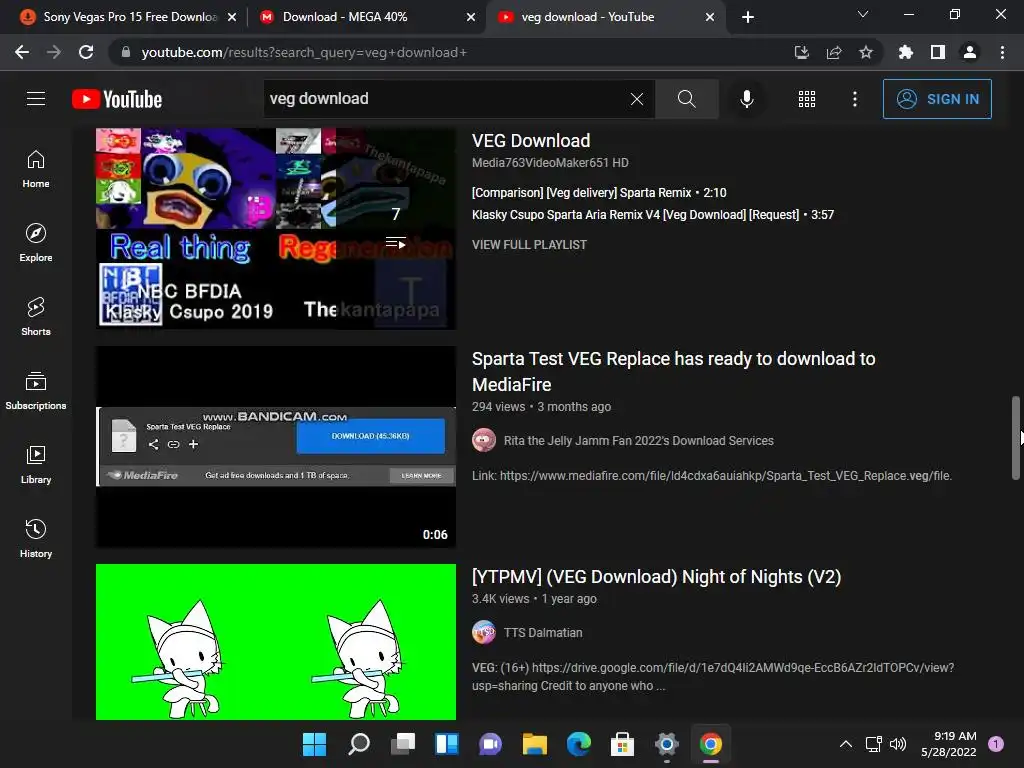Screen dimensions: 1024x768
Task: Reload the page with the refresh icon
Action: point(86,52)
